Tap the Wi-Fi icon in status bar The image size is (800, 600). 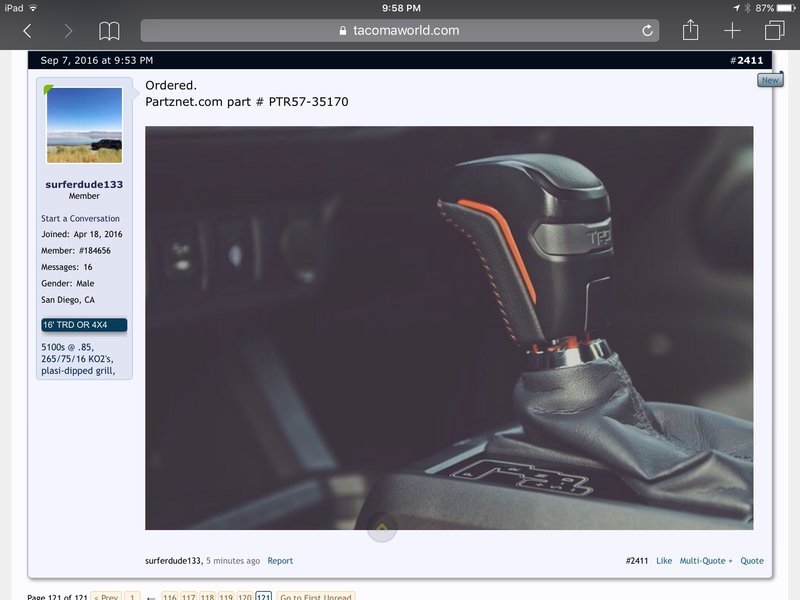click(x=33, y=8)
